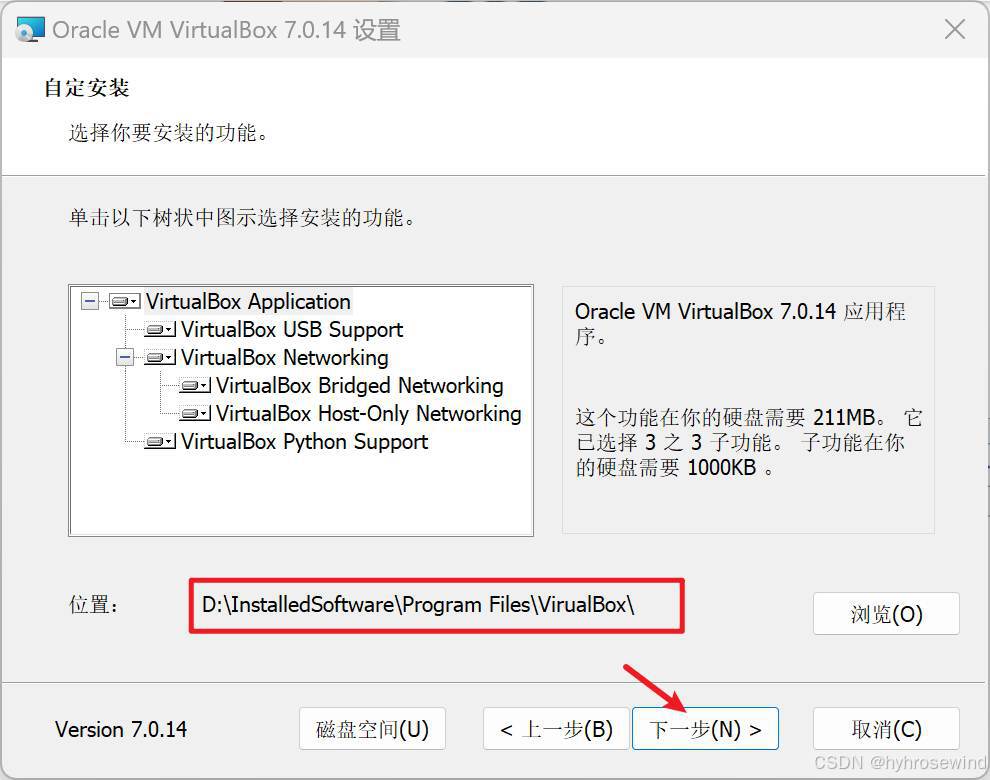Click the install location path field
Viewport: 990px width, 780px height.
(436, 605)
